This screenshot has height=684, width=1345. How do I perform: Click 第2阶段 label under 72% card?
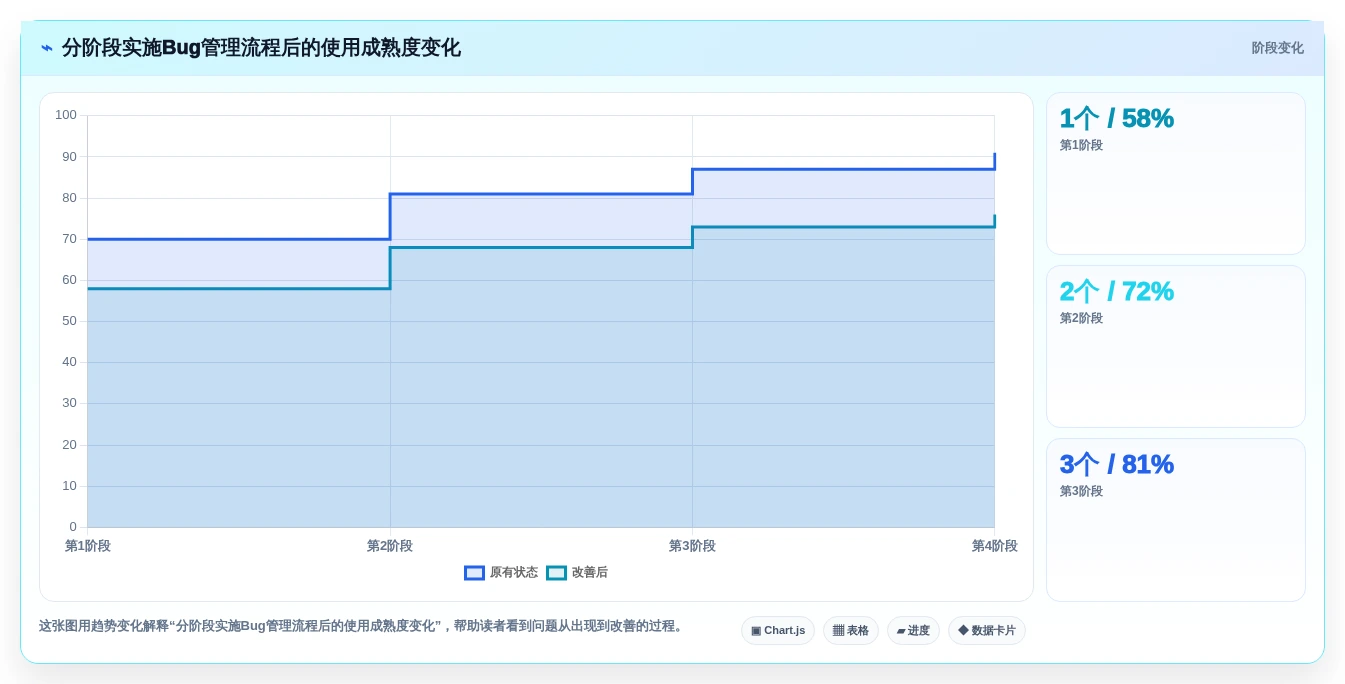click(x=1081, y=319)
